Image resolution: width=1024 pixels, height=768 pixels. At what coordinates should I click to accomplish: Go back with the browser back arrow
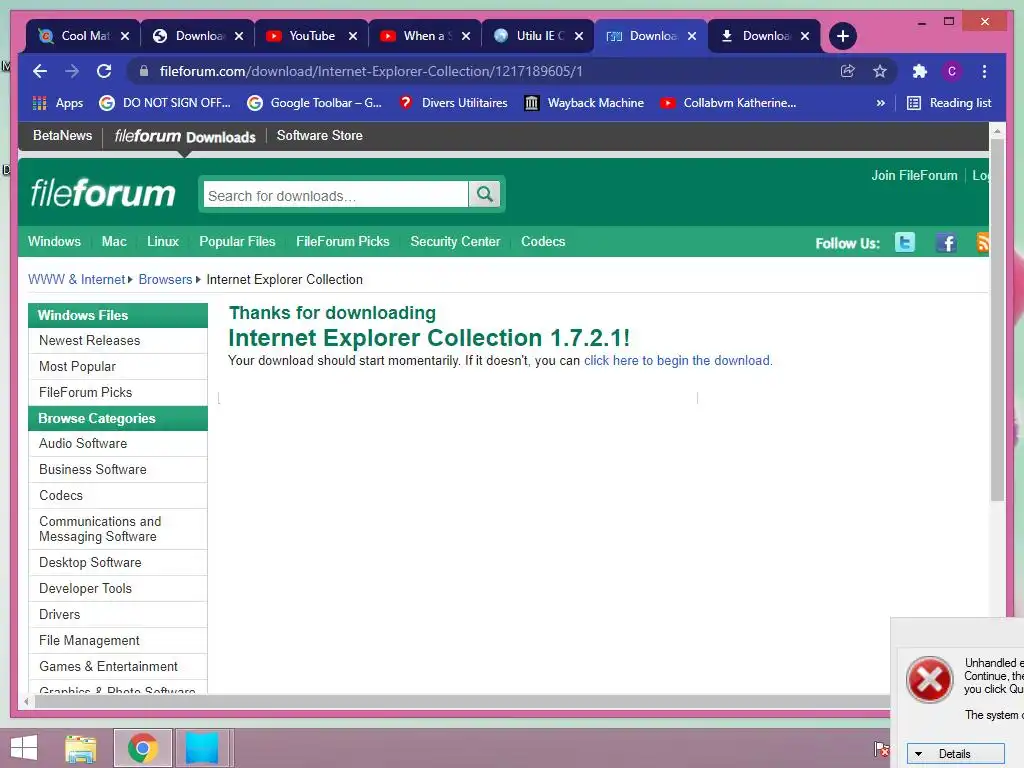(x=40, y=71)
